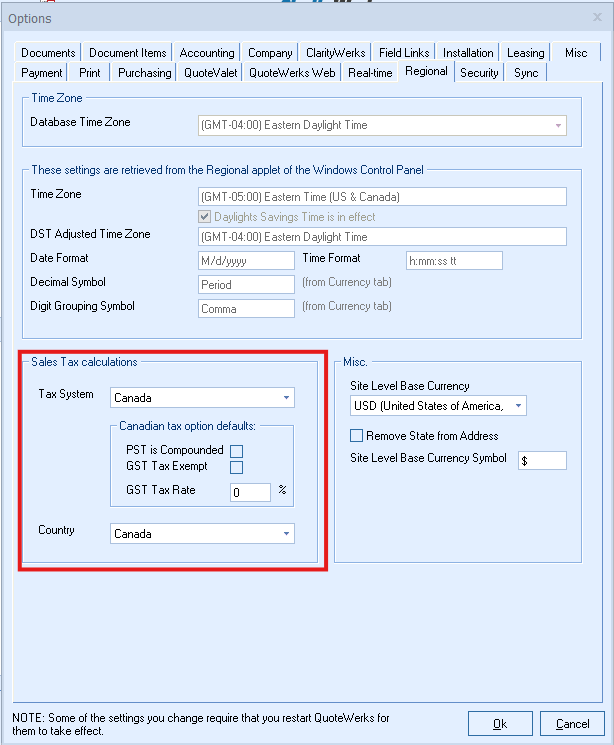Click the Site Level Base Currency Symbol field
614x745 pixels.
tap(542, 460)
